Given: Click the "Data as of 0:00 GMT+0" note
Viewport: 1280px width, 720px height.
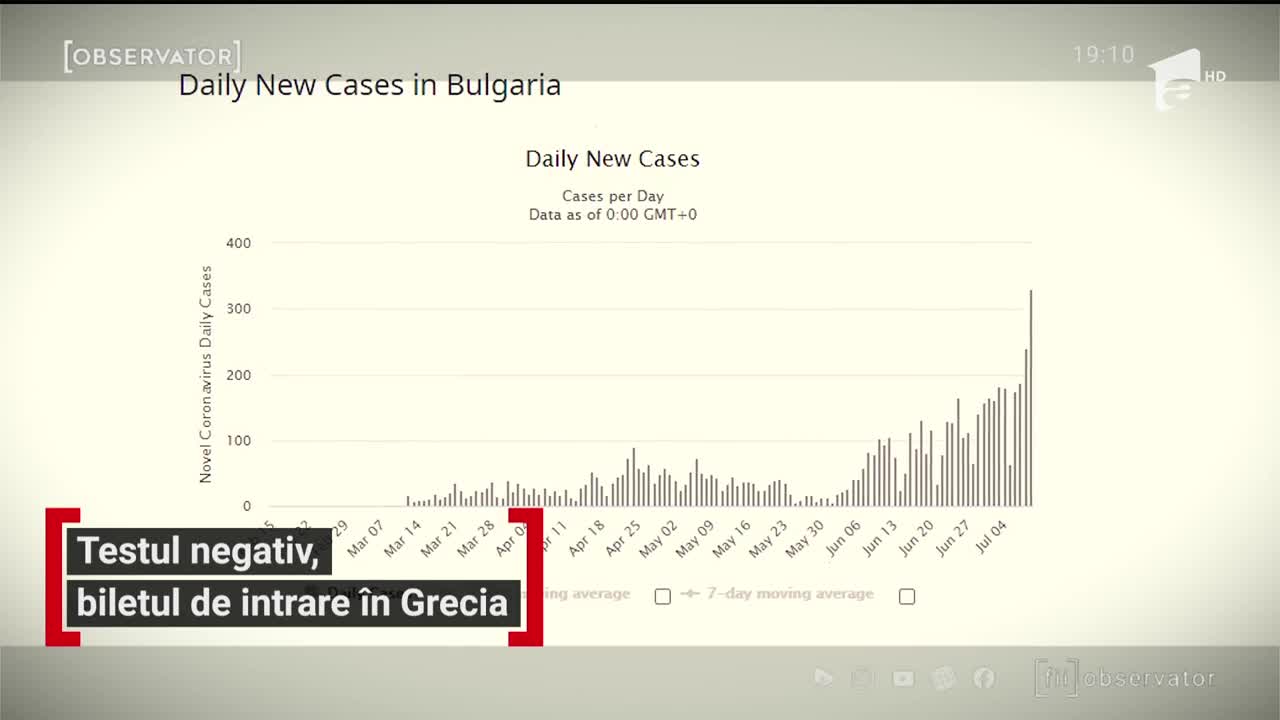Looking at the screenshot, I should [x=612, y=214].
